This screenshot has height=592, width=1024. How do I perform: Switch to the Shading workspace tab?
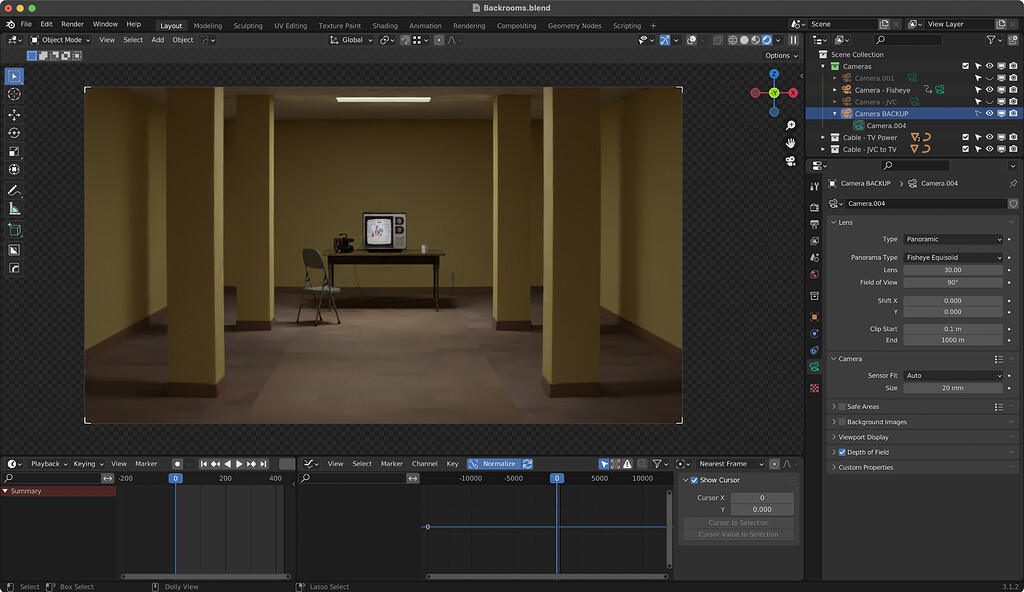tap(385, 25)
